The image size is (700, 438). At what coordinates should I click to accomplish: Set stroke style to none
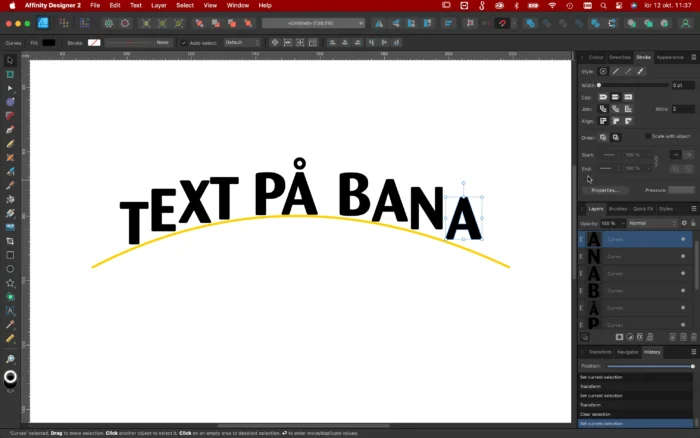(x=603, y=71)
